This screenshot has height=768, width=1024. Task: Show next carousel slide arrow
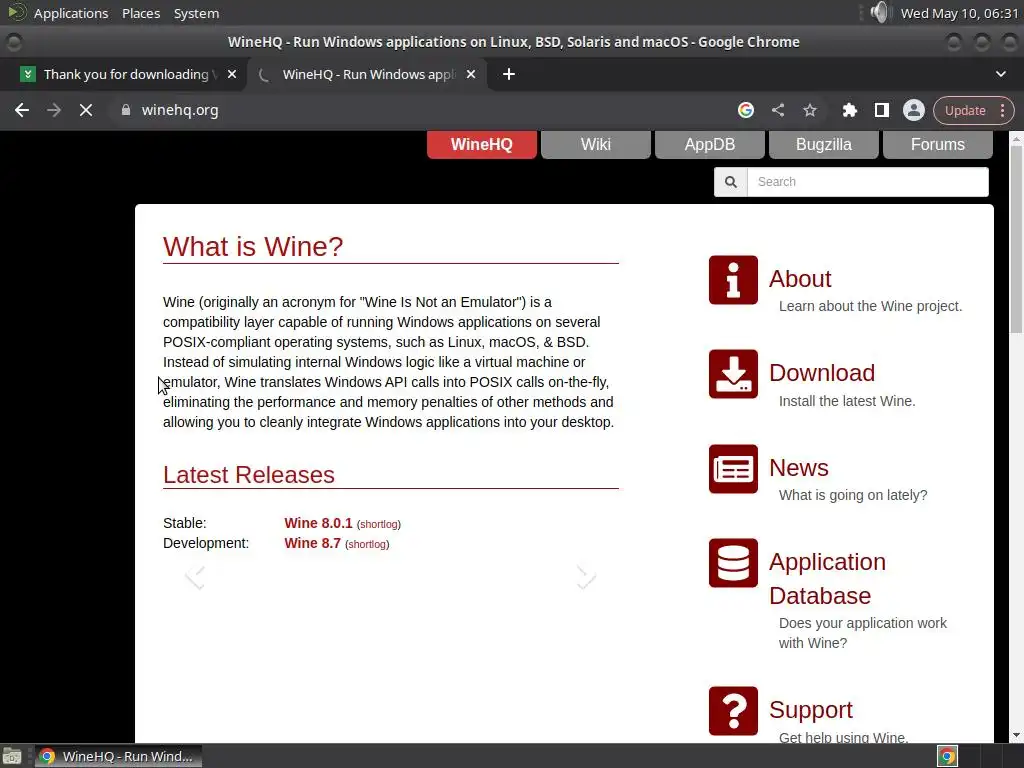(x=586, y=577)
